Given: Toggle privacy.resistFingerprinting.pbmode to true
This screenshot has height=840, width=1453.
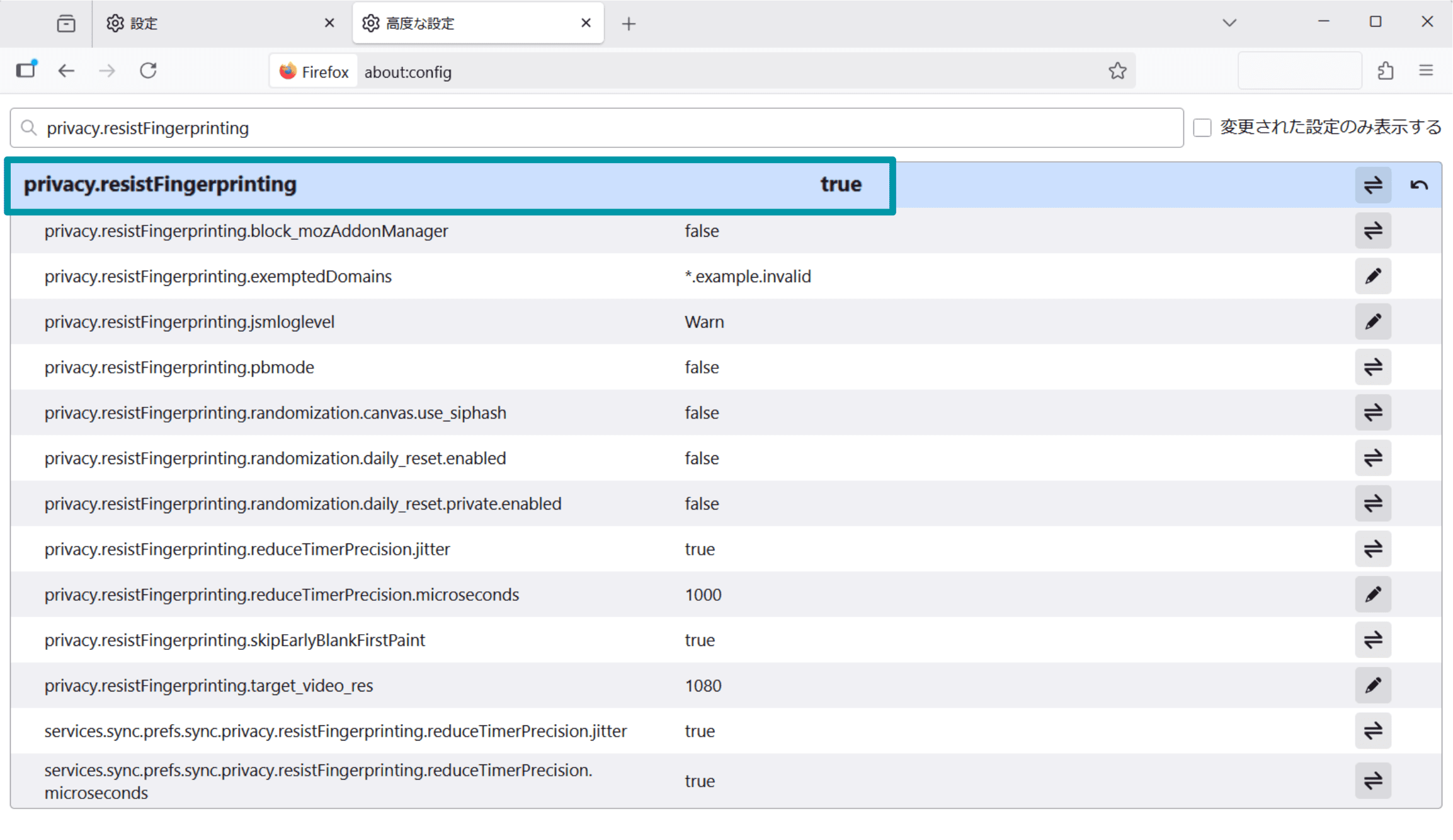Looking at the screenshot, I should click(x=1373, y=367).
